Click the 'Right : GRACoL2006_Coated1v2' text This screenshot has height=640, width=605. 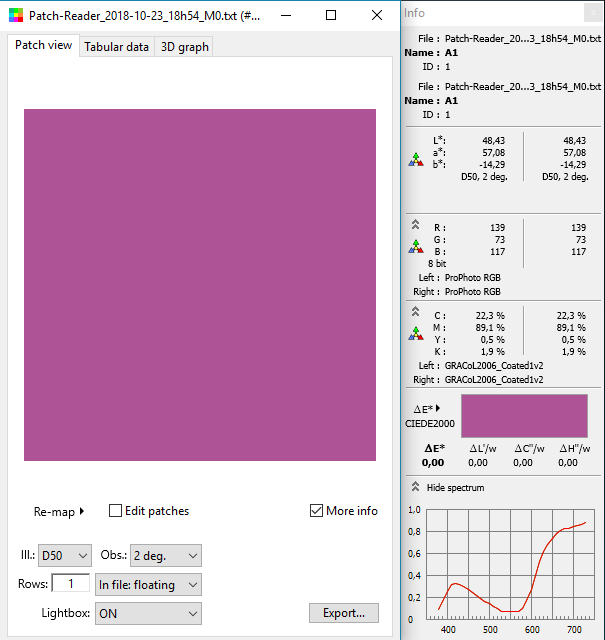478,380
